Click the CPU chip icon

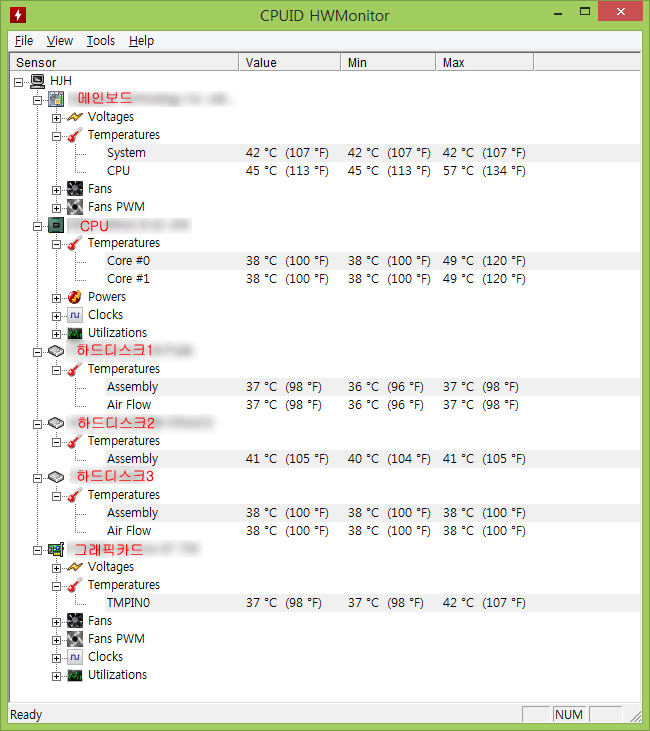point(56,226)
